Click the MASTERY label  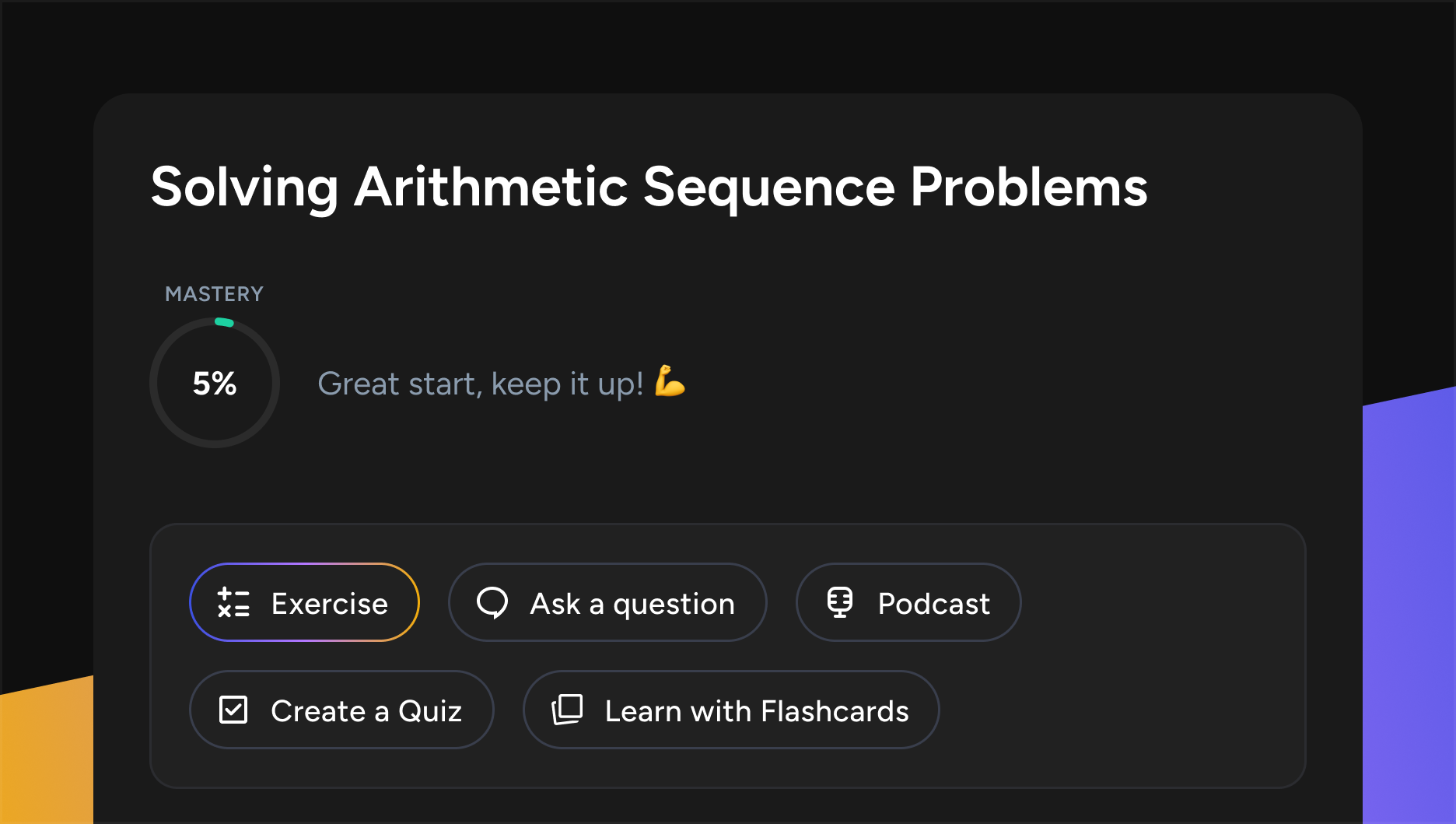pos(214,294)
